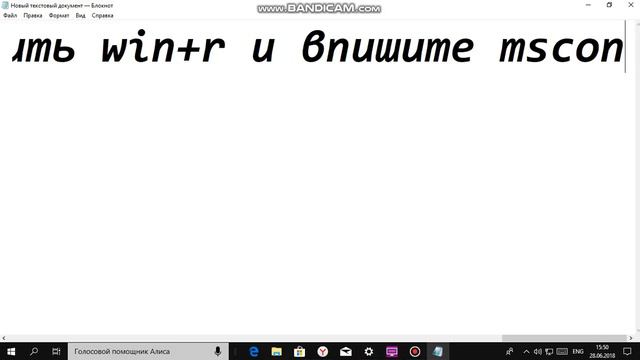Viewport: 640px width, 360px height.
Task: Open Task View on the taskbar
Action: pos(56,351)
